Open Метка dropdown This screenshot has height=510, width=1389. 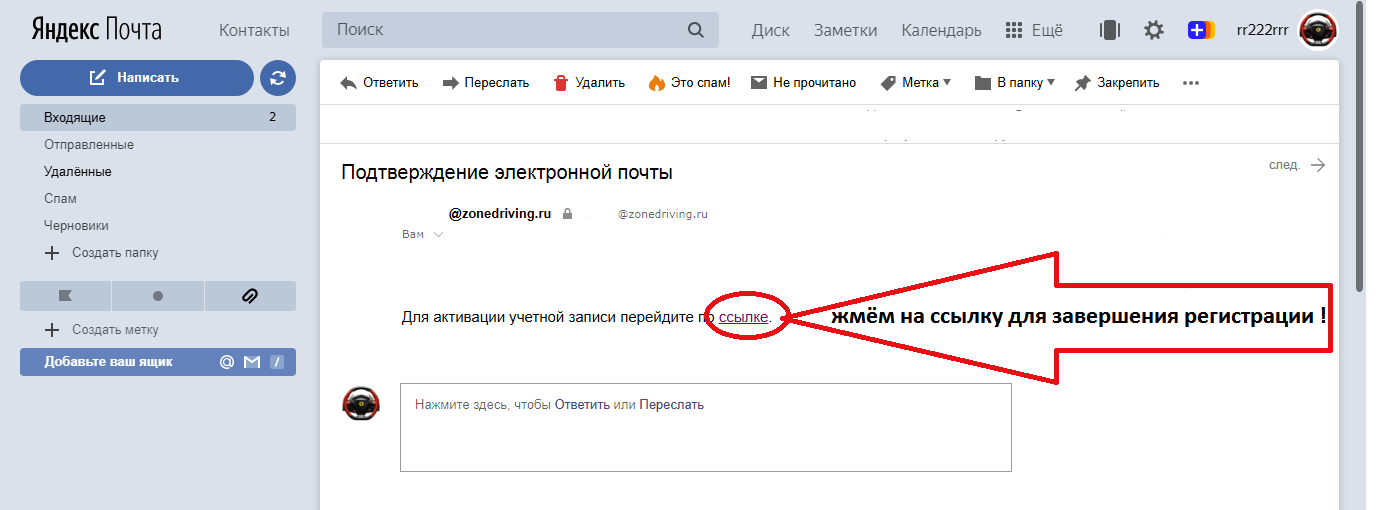[915, 83]
